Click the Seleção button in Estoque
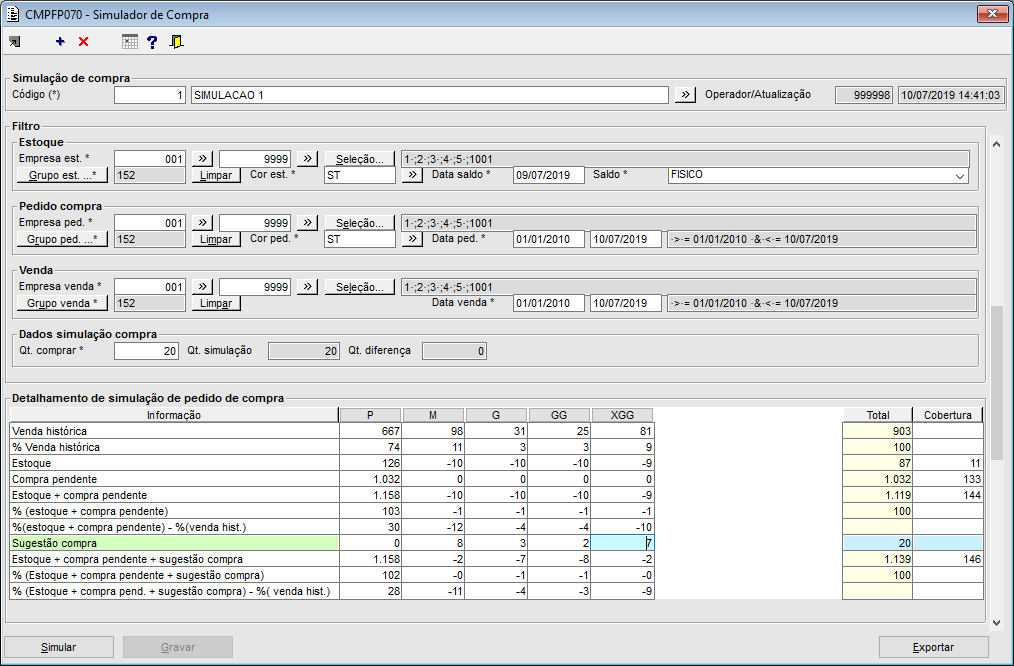The image size is (1014, 666). [x=360, y=158]
